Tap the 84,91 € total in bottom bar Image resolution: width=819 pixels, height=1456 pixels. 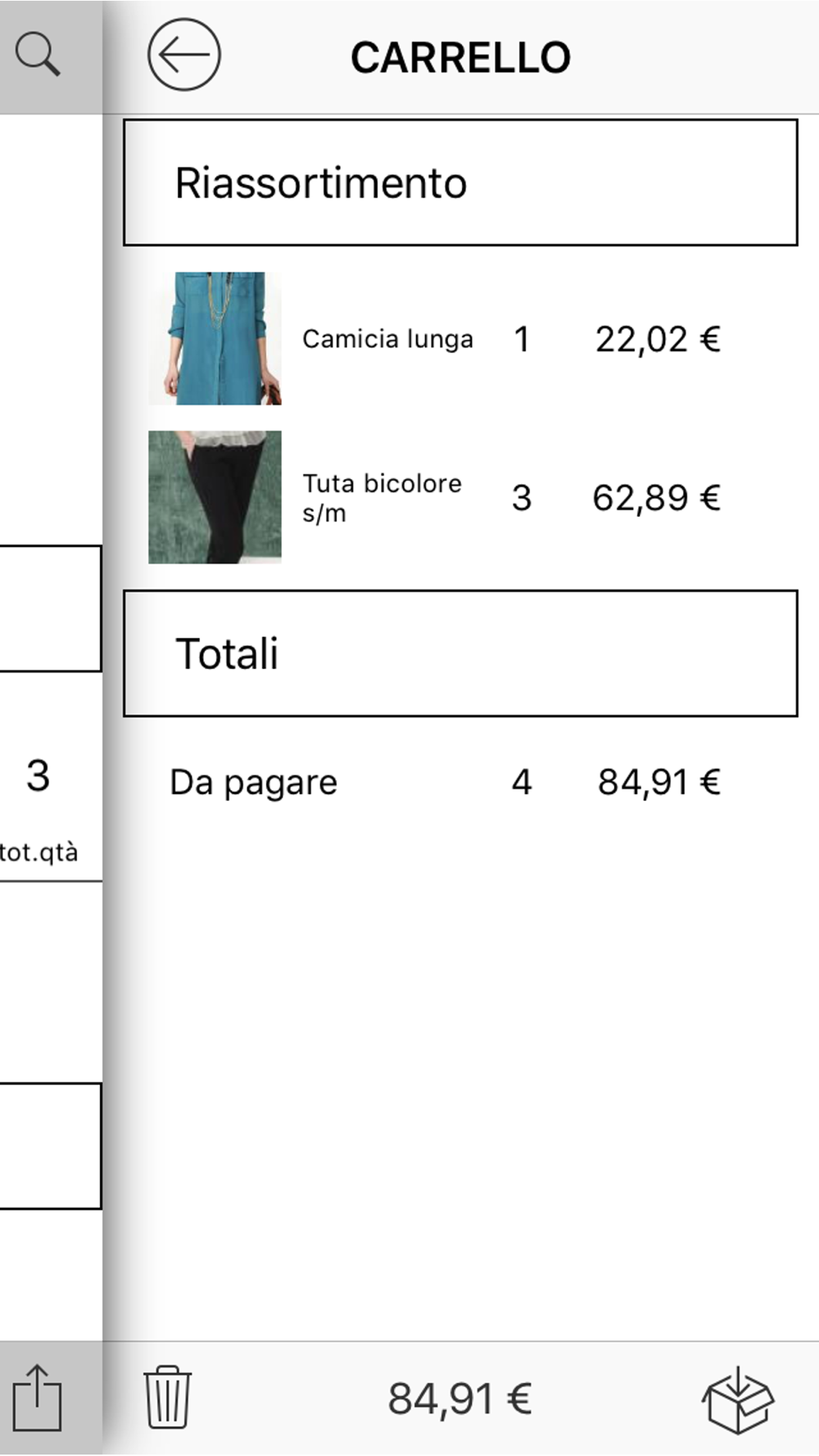(x=459, y=1399)
